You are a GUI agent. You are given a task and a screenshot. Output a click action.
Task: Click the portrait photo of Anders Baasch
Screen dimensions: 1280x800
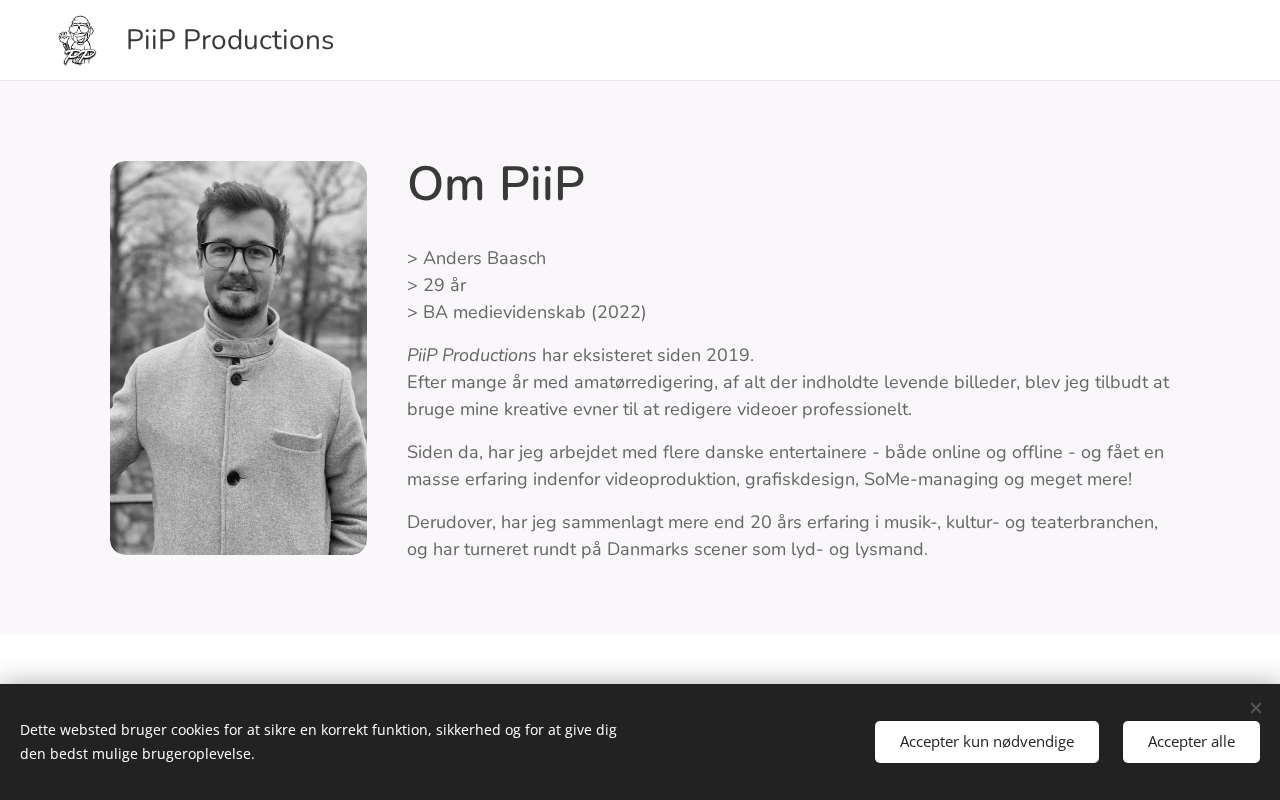pos(238,358)
